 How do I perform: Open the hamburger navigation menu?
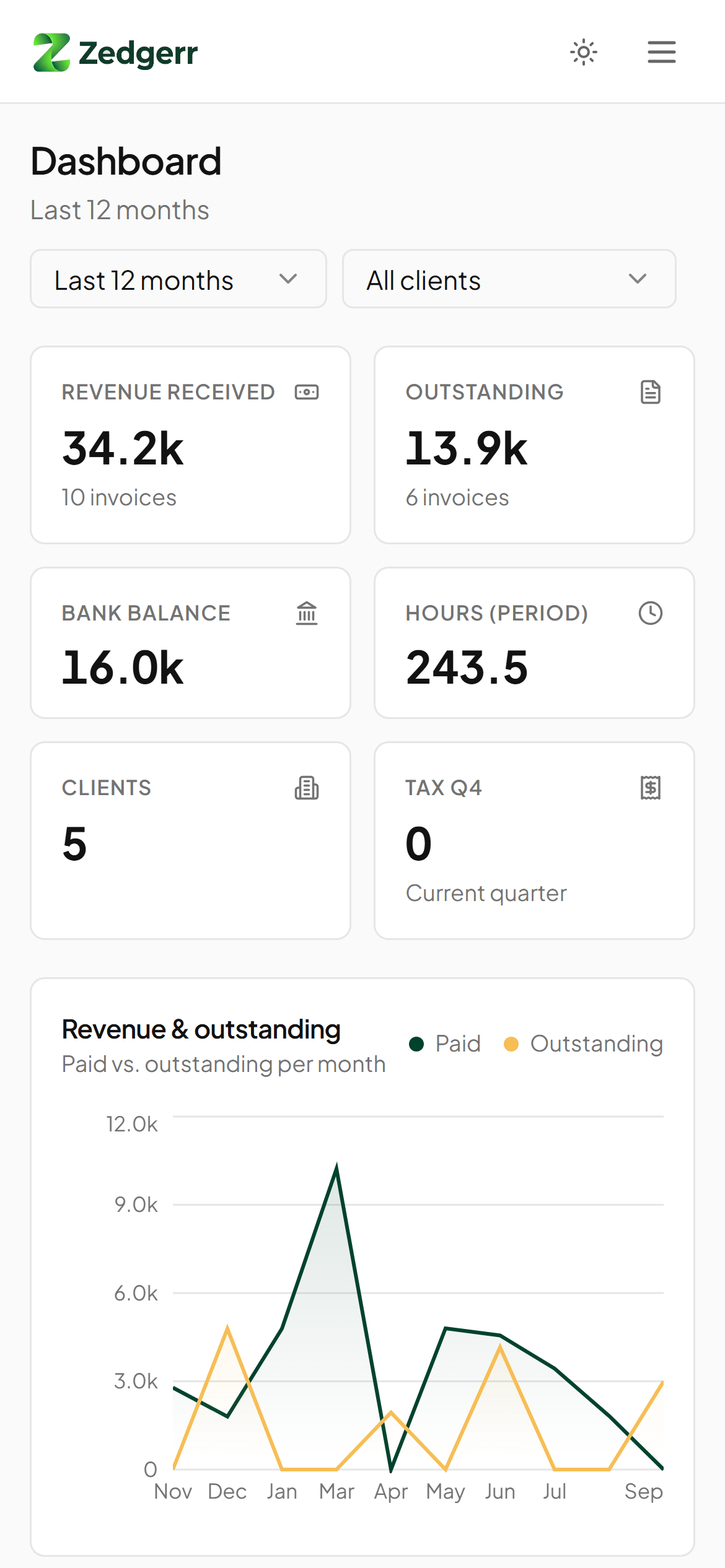(x=661, y=52)
